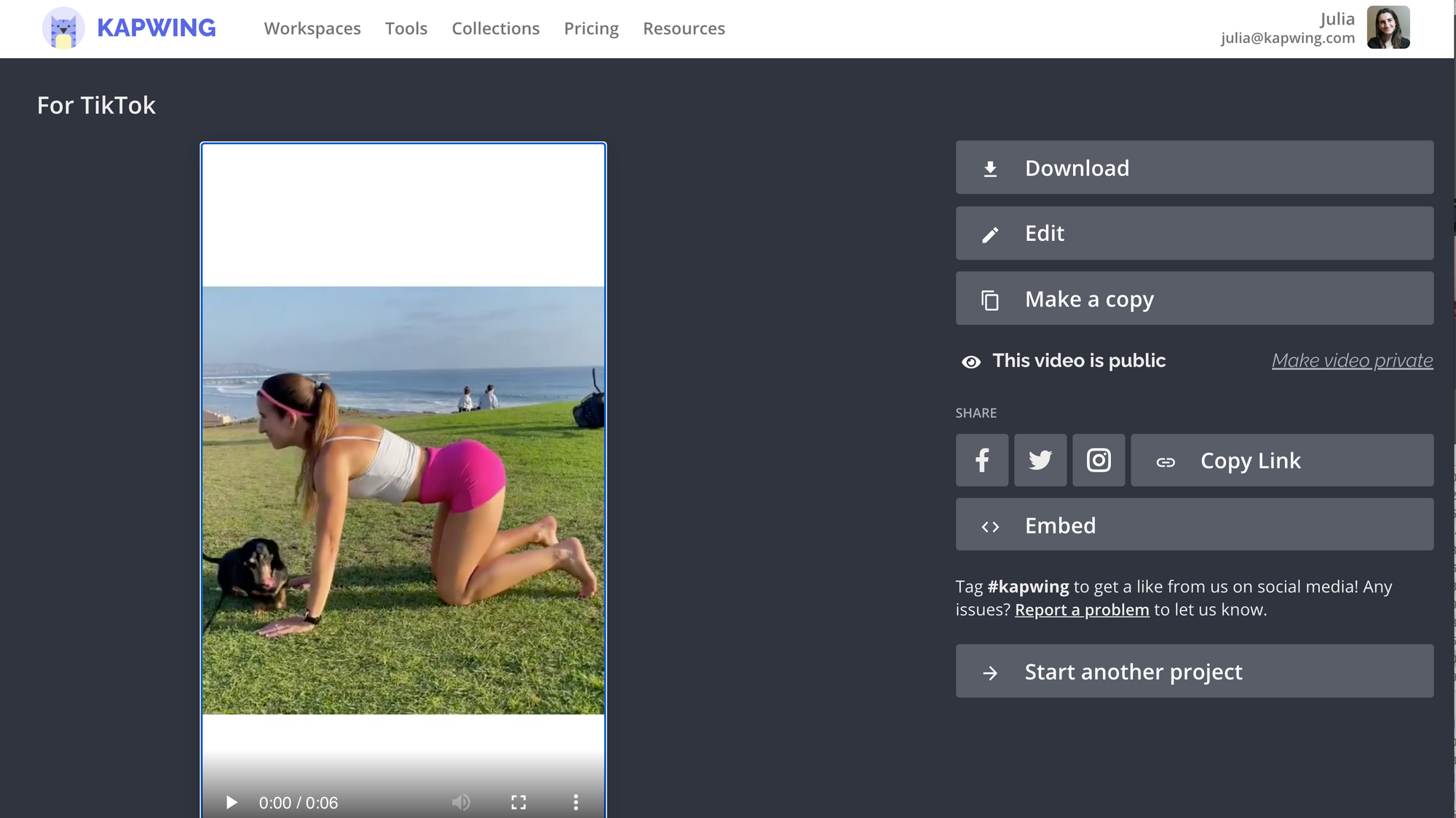Open the video in Edit mode
The height and width of the screenshot is (818, 1456).
click(x=1194, y=233)
